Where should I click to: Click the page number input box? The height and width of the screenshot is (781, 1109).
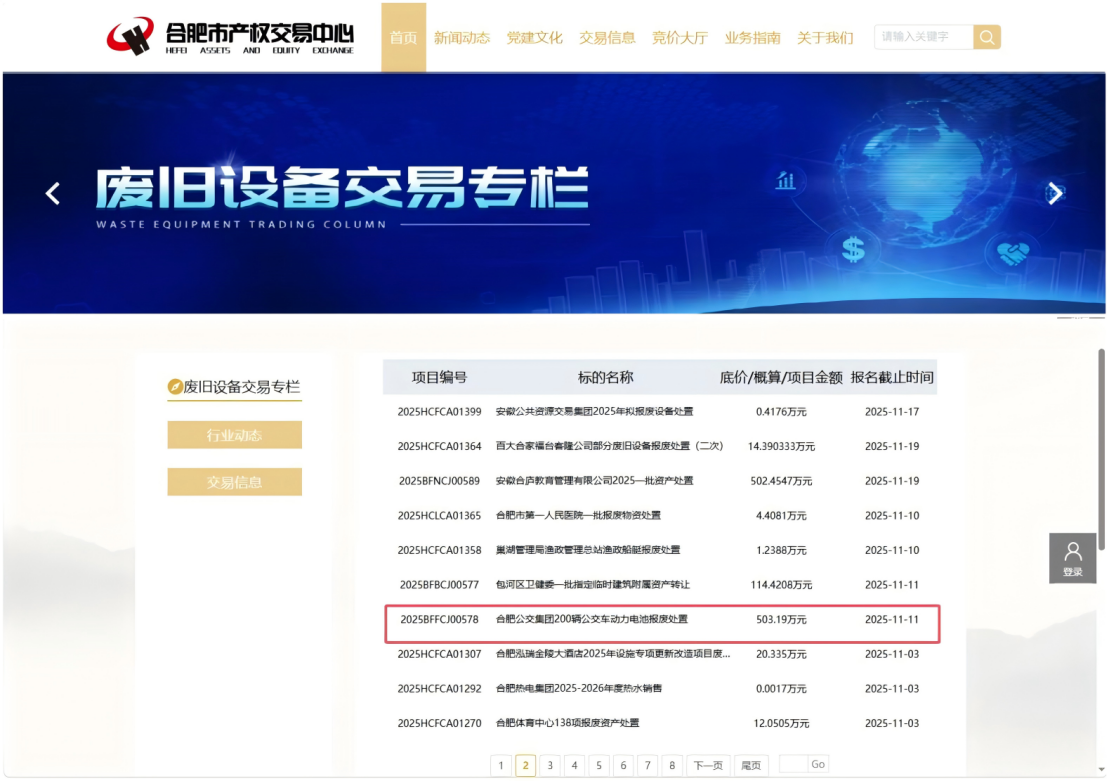pos(793,765)
